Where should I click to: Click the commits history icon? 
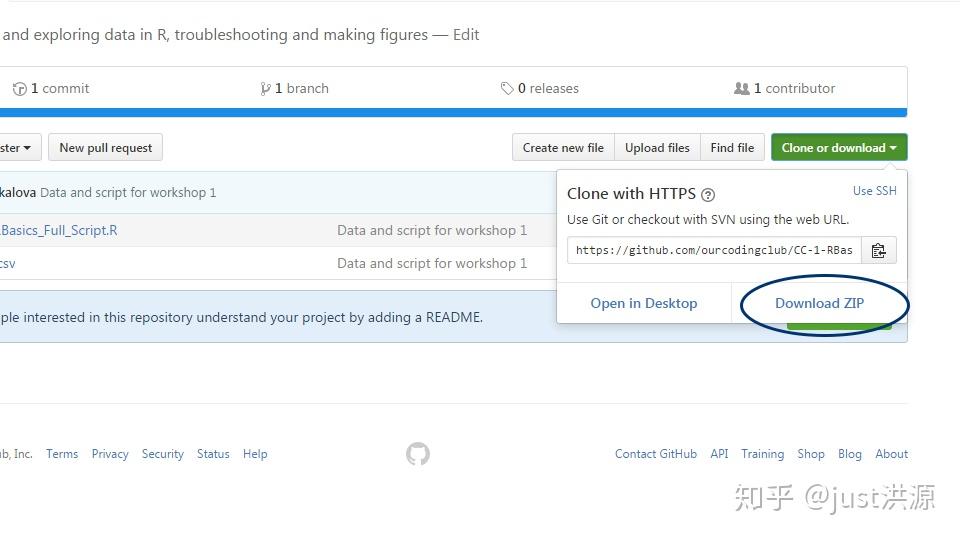click(19, 89)
